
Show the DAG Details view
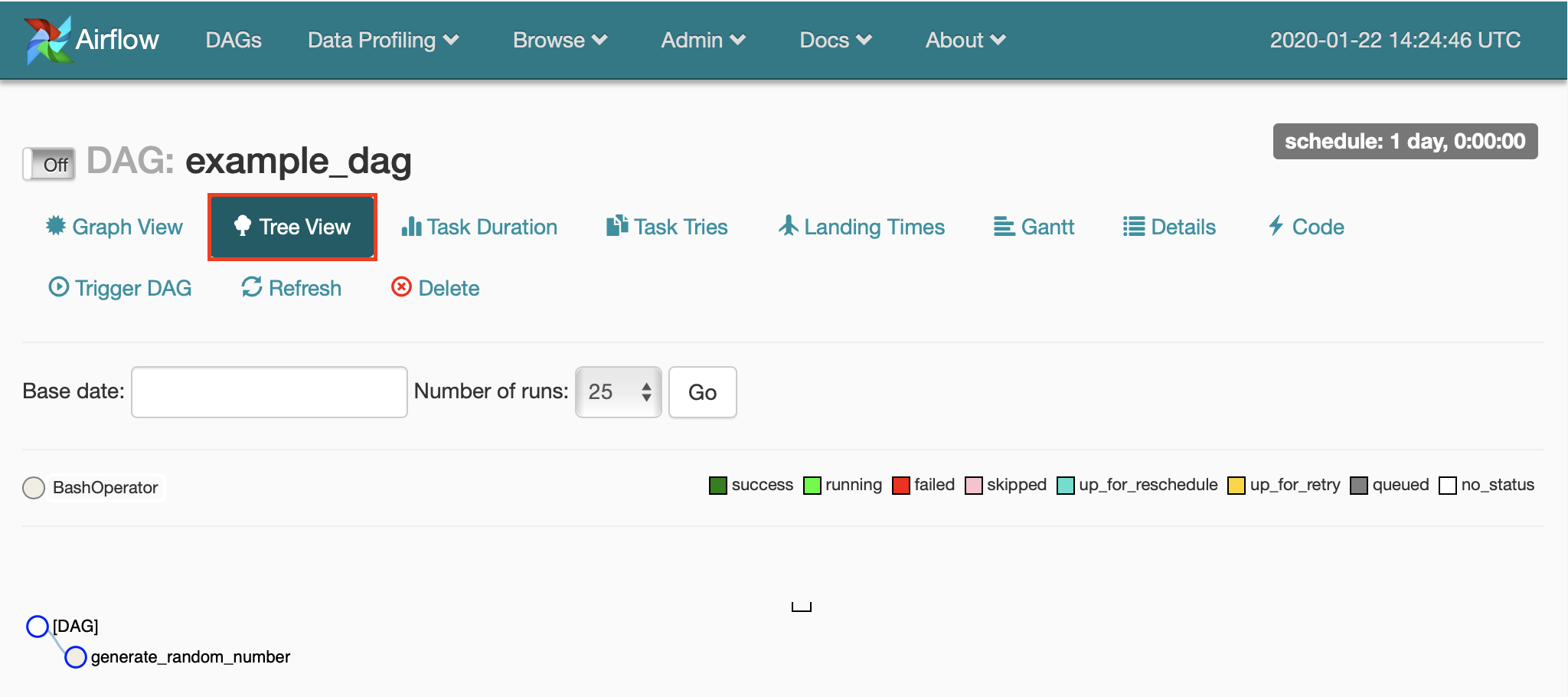pyautogui.click(x=1168, y=227)
